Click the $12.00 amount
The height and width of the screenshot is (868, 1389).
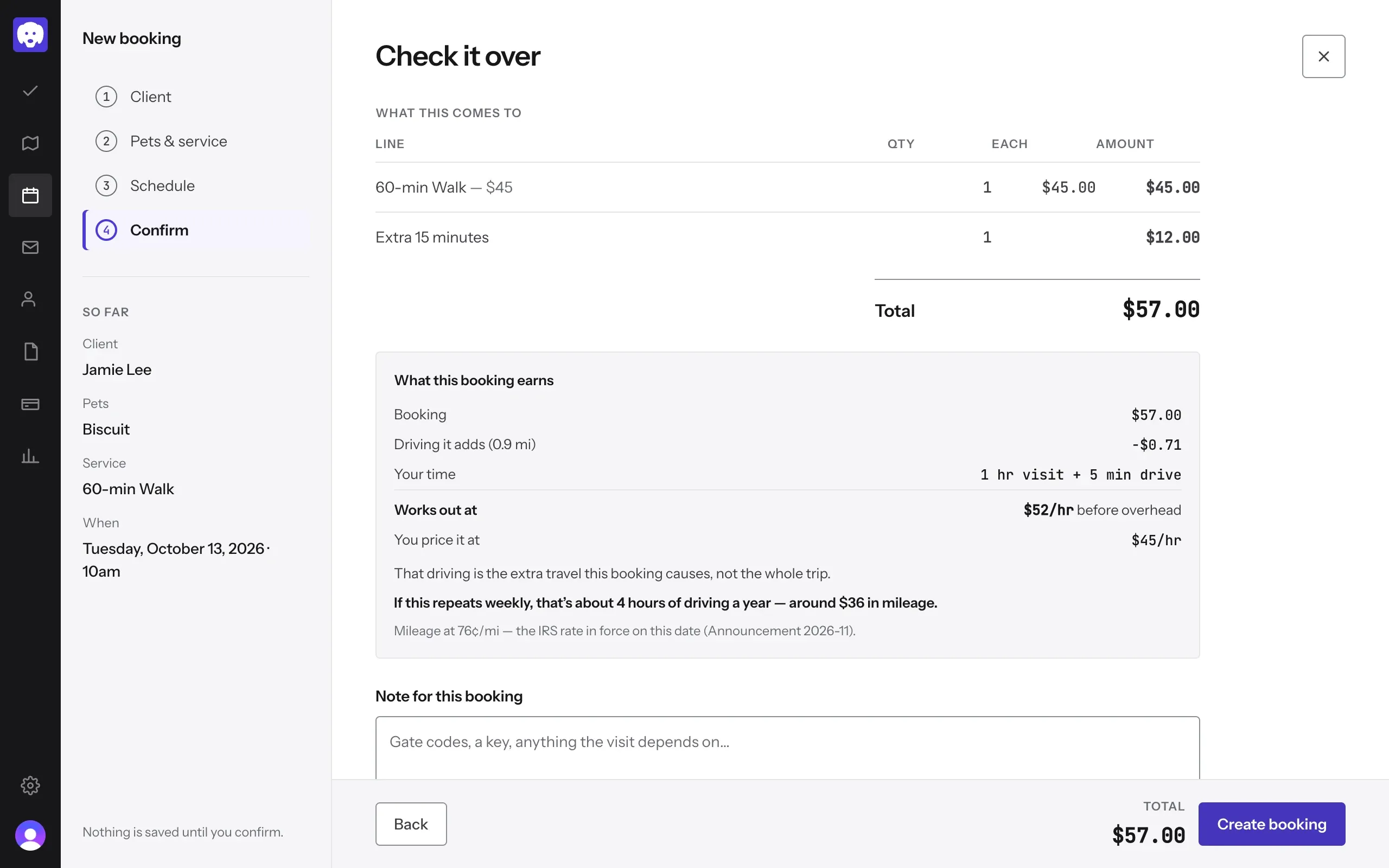[x=1173, y=237]
